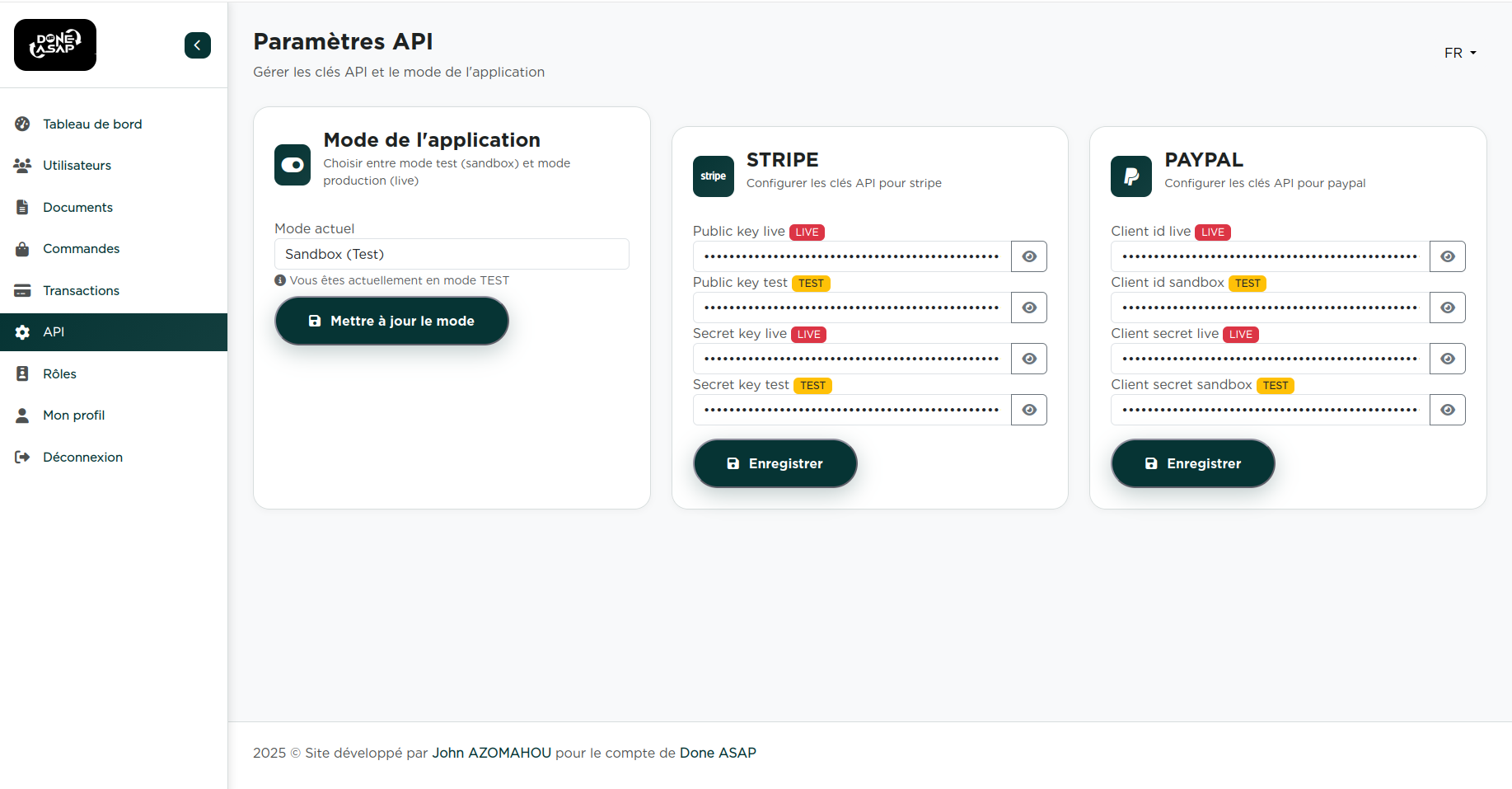Open the Mode actuel Sandbox selector
Viewport: 1512px width, 789px height.
pos(452,254)
